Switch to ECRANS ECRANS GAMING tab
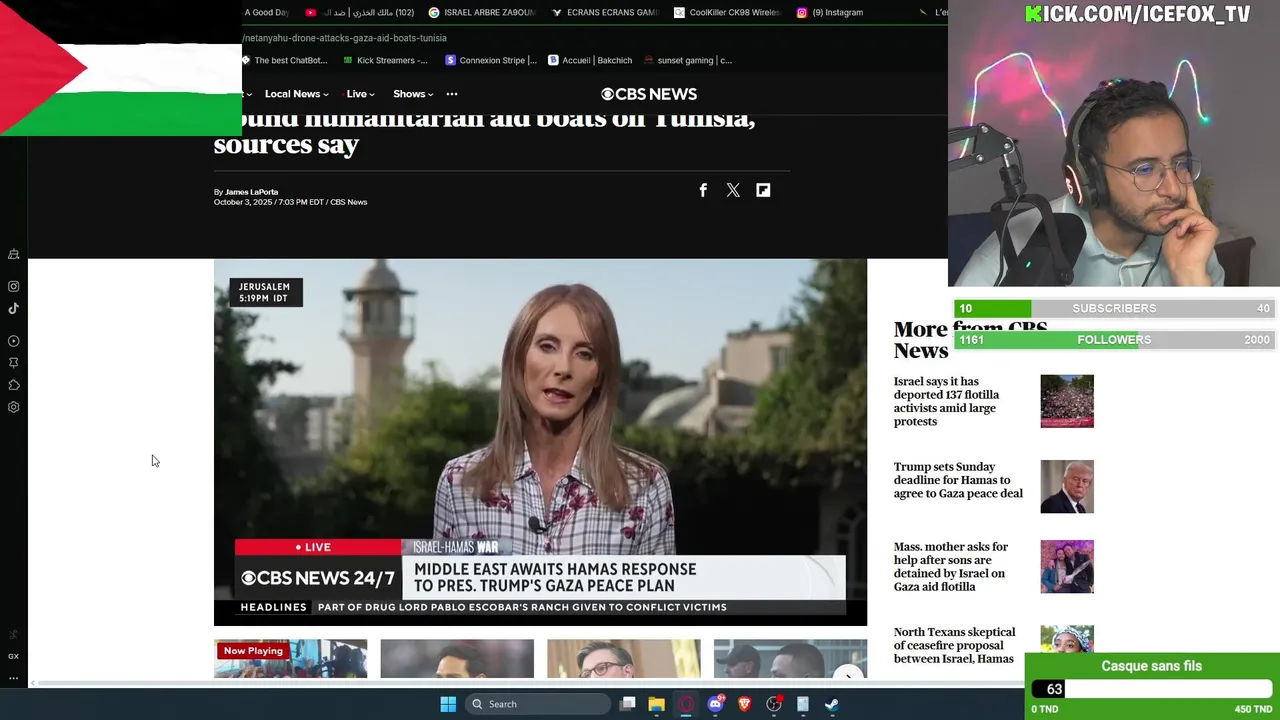 coord(604,12)
